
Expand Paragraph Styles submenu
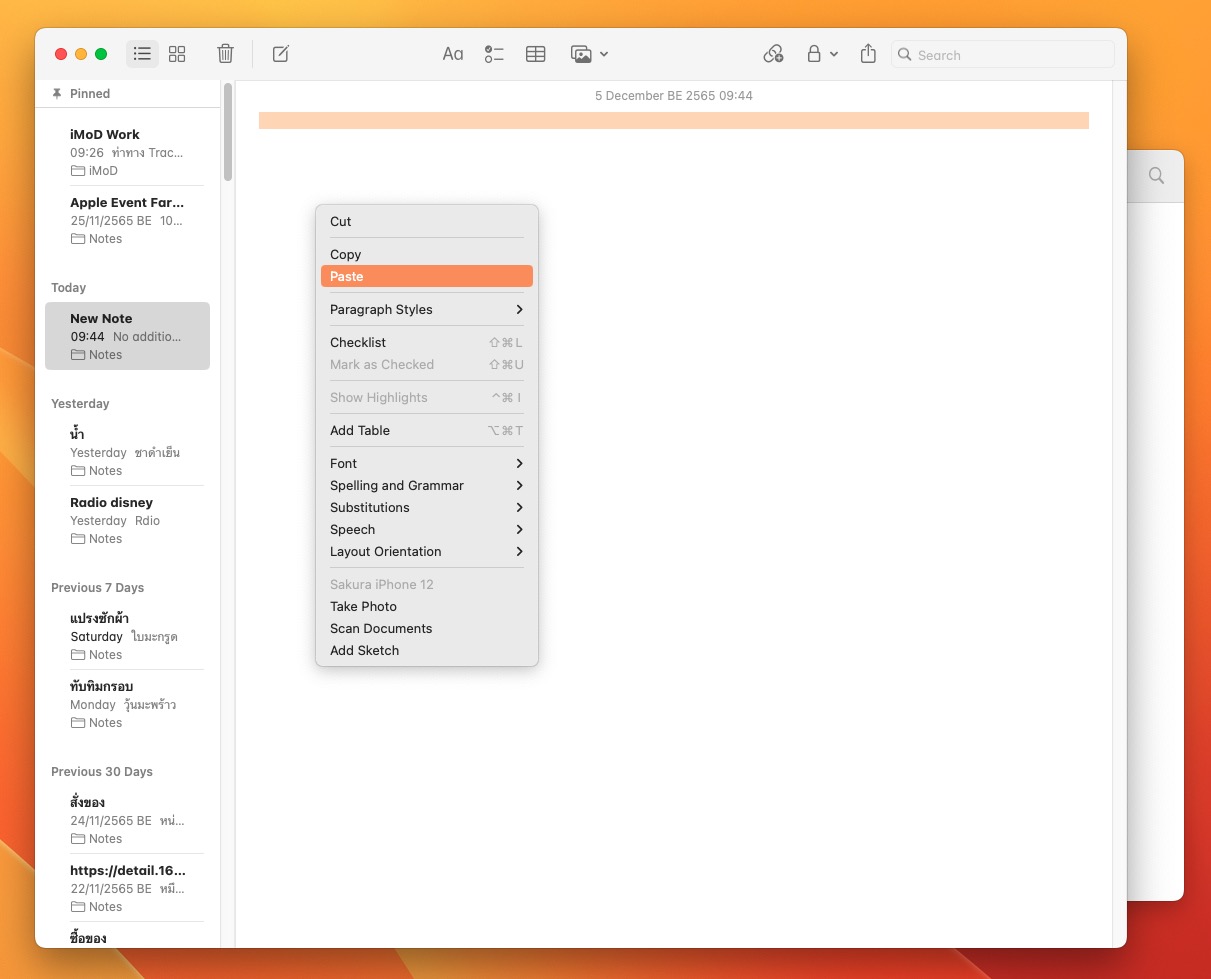pos(427,309)
